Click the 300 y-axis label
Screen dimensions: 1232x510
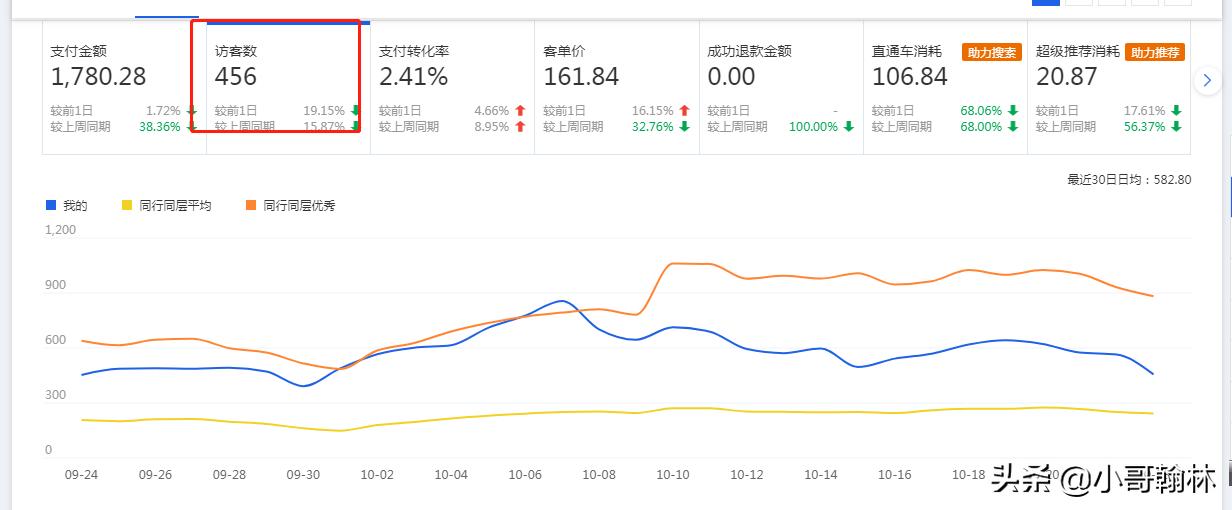(x=56, y=395)
